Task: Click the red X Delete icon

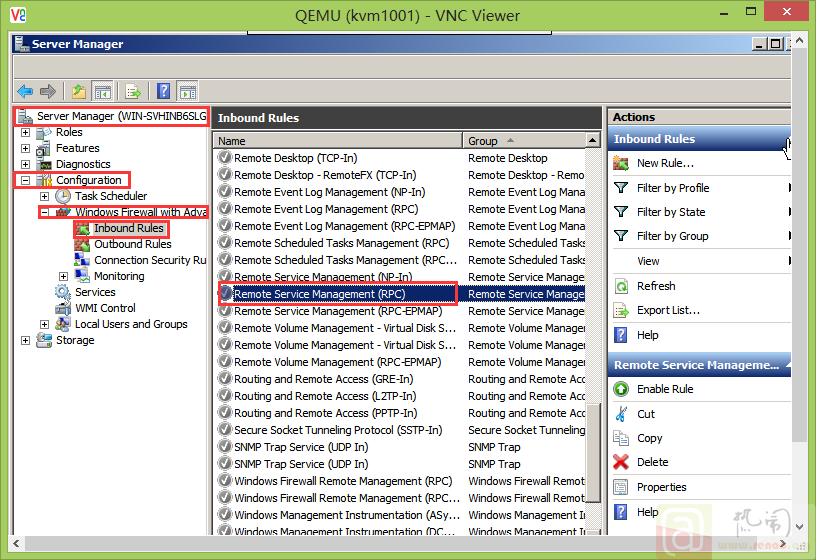Action: tap(621, 462)
